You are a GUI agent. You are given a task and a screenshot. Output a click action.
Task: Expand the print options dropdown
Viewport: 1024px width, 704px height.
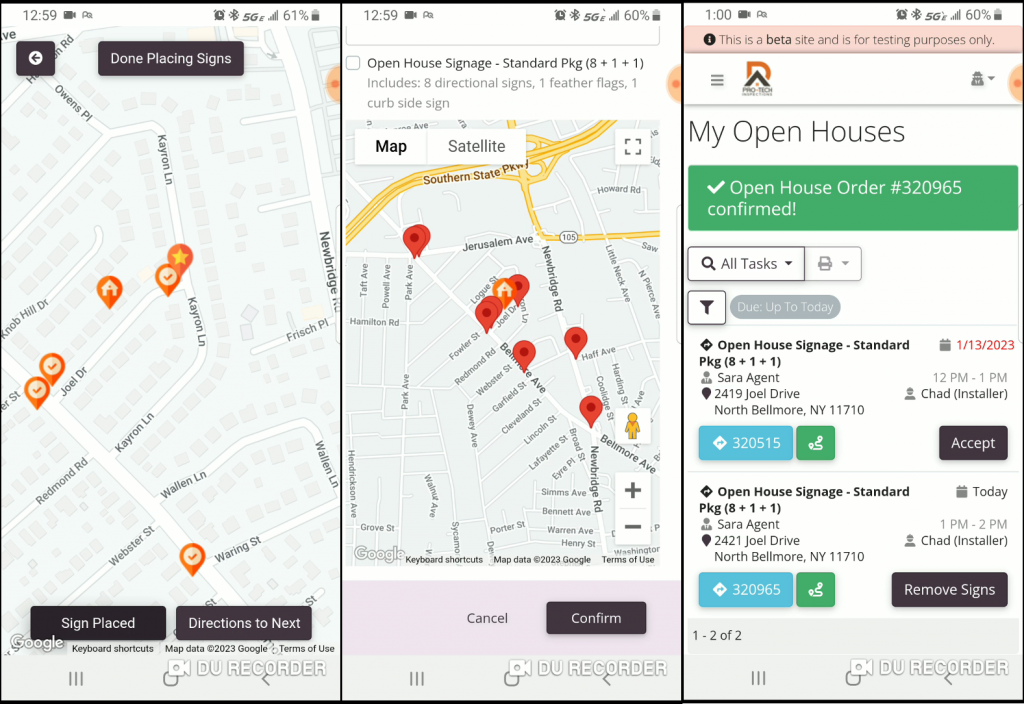[833, 264]
